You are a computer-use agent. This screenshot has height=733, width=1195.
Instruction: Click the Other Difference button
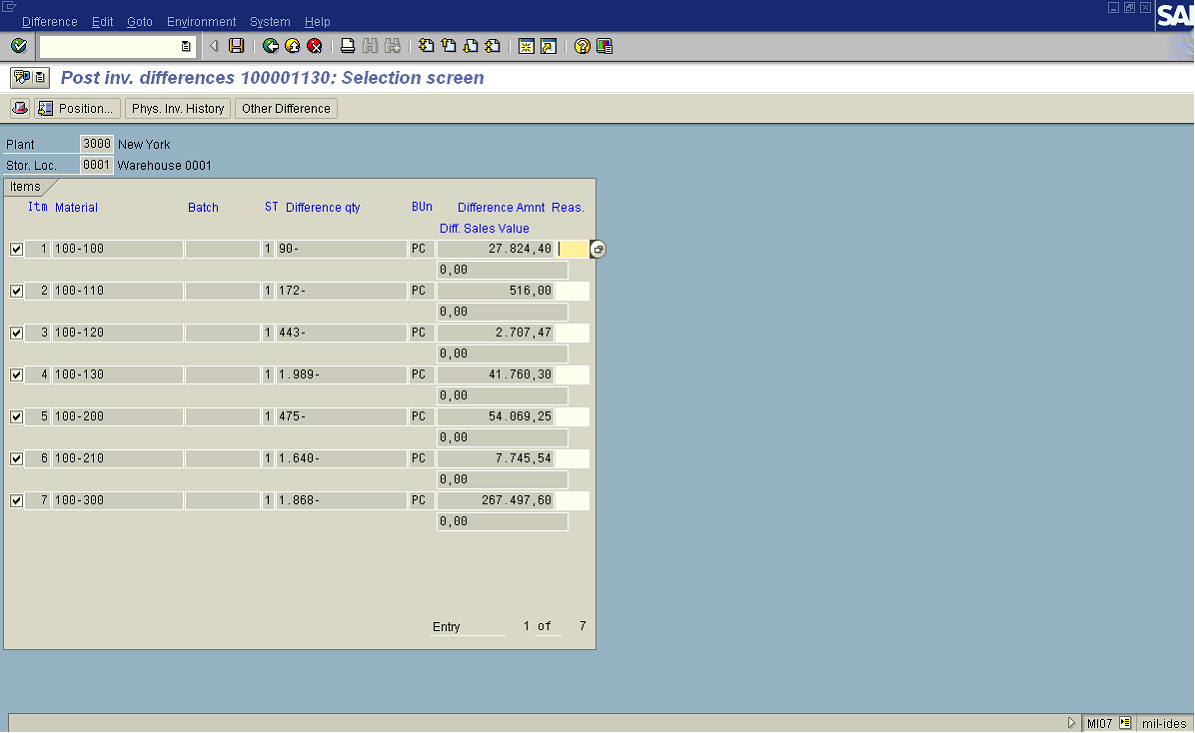286,108
